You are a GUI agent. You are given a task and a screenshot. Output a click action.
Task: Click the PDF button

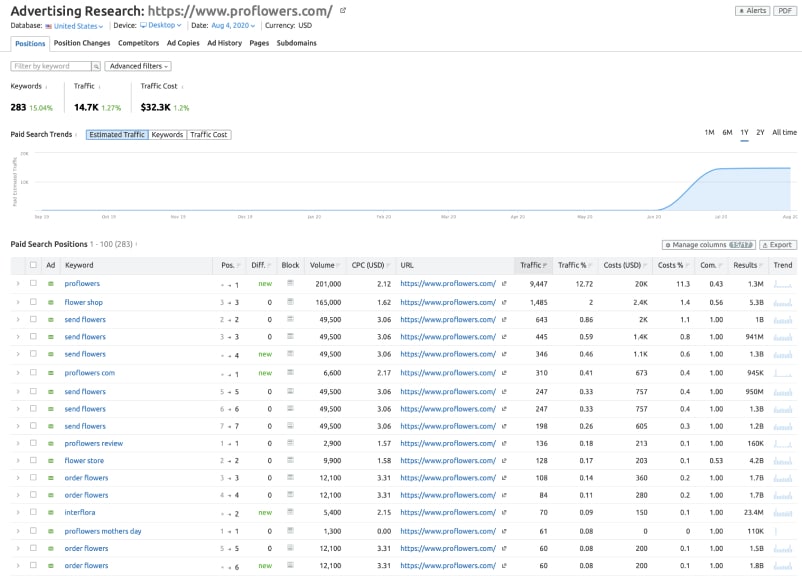coord(785,11)
